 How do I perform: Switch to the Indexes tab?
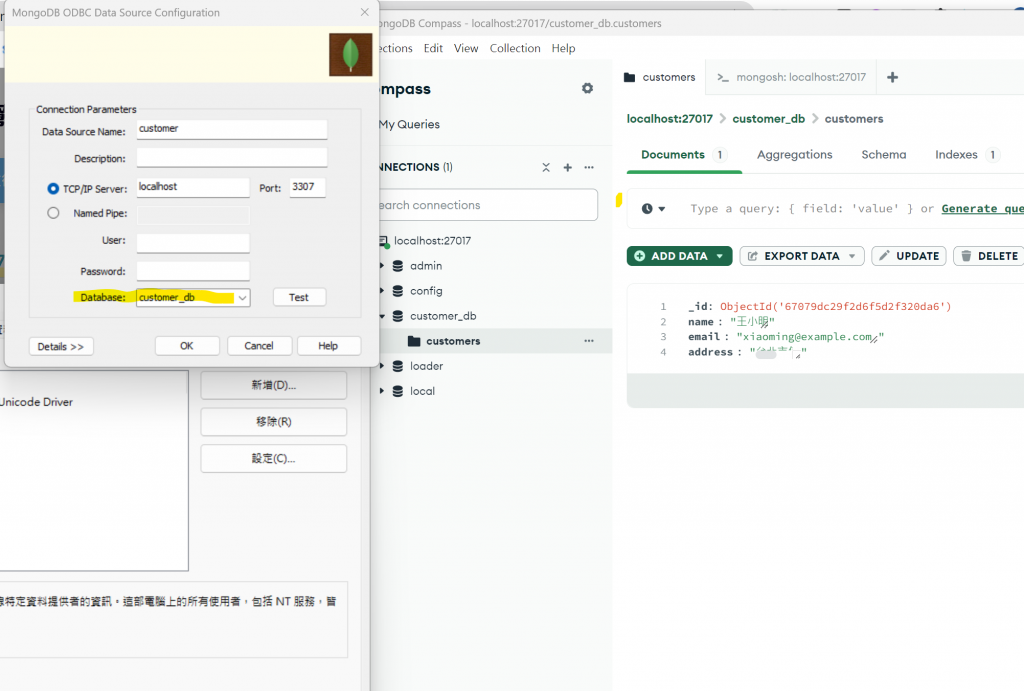pos(967,155)
